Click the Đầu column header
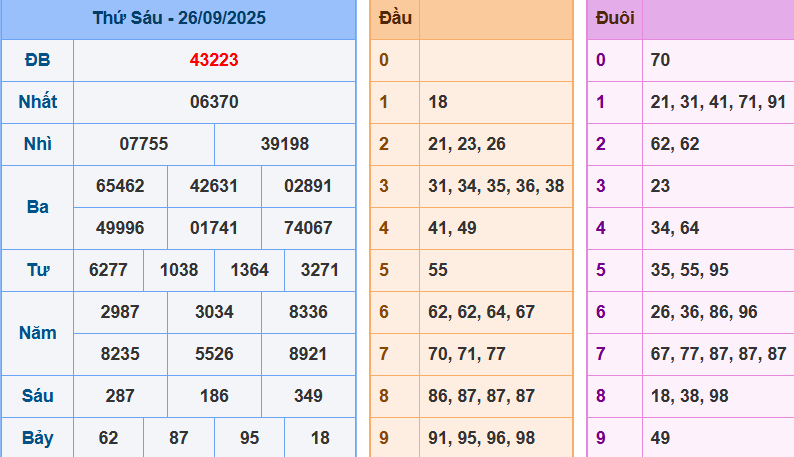The width and height of the screenshot is (794, 457). coord(395,19)
